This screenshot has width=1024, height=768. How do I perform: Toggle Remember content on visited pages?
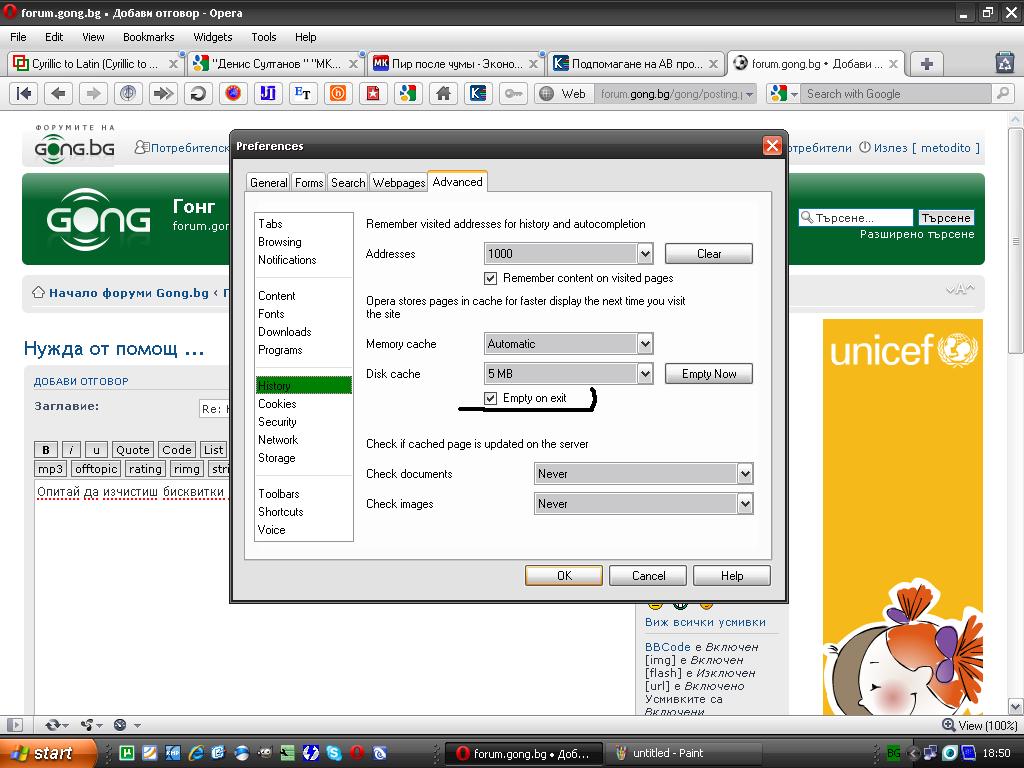490,278
